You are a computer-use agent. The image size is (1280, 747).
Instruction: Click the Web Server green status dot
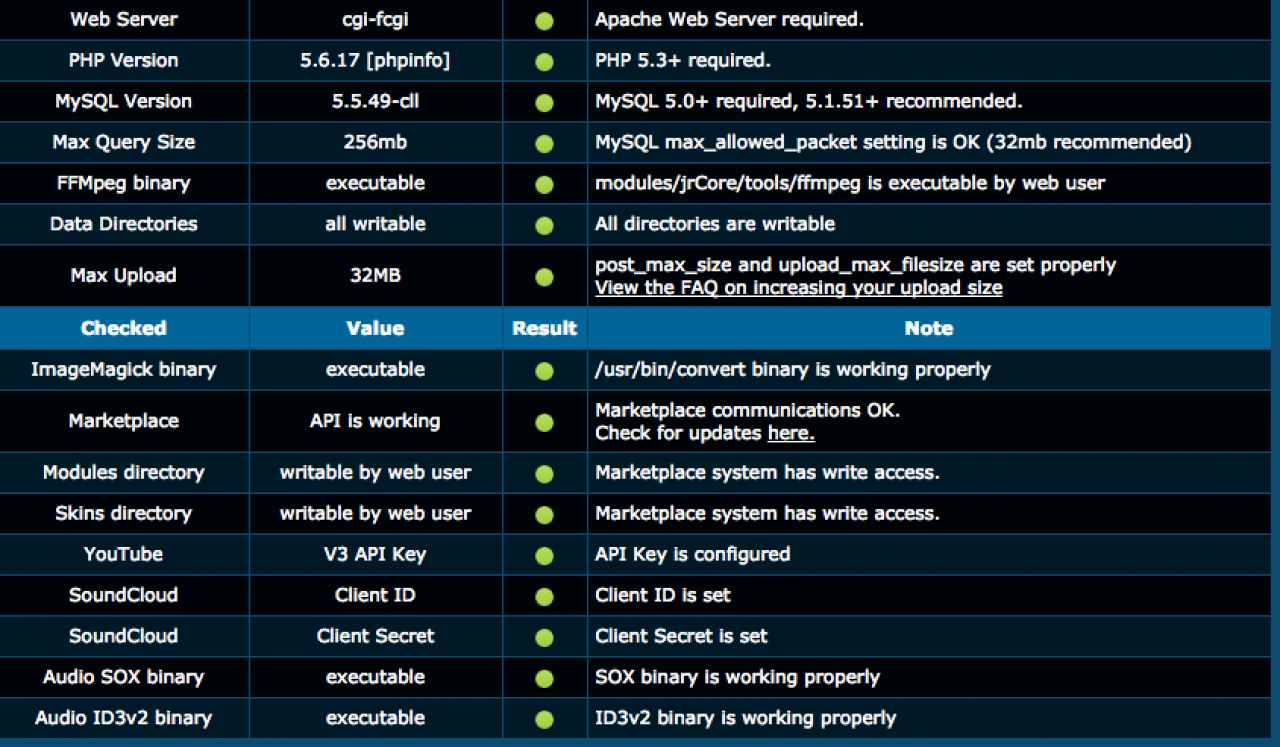point(544,20)
